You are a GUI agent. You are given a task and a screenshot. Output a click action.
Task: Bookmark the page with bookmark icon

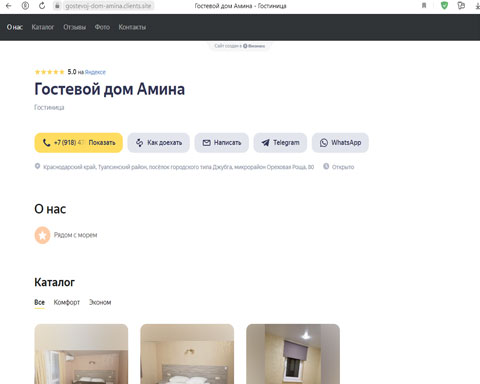(424, 6)
